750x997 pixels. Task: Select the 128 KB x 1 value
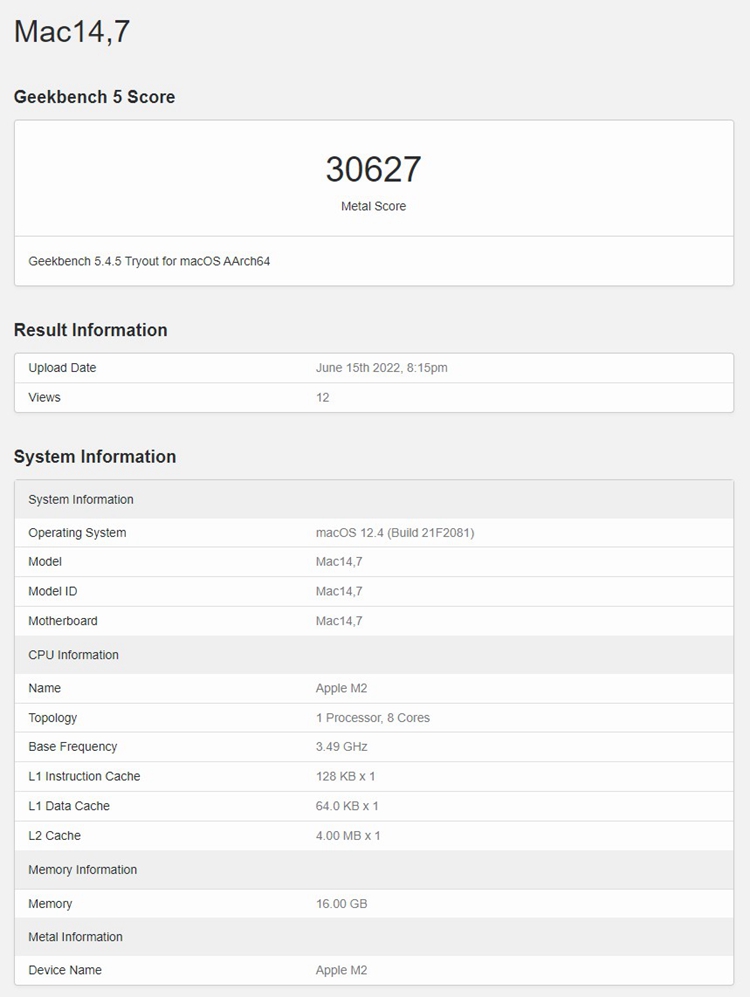point(345,776)
